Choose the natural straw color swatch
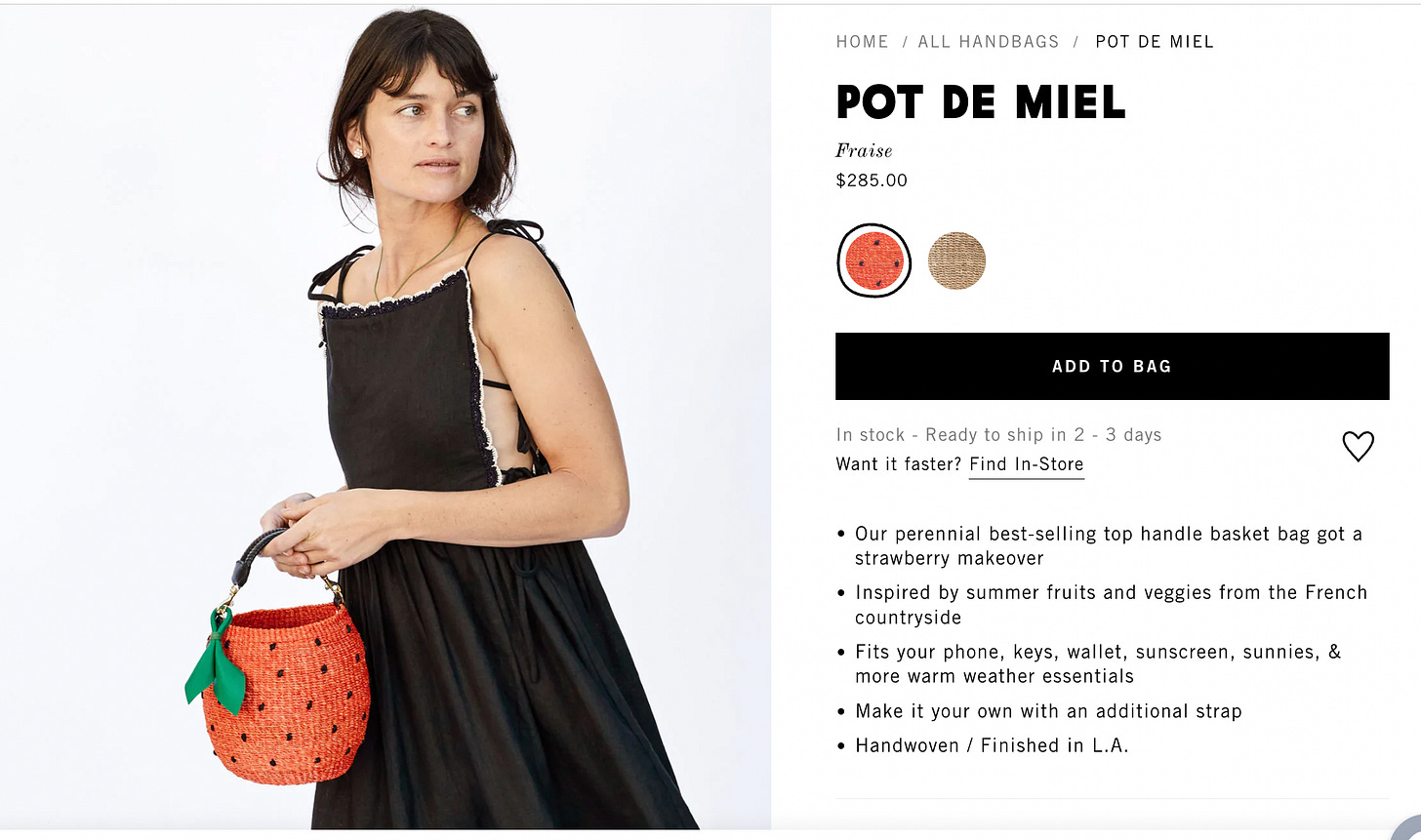This screenshot has width=1421, height=840. pos(956,260)
